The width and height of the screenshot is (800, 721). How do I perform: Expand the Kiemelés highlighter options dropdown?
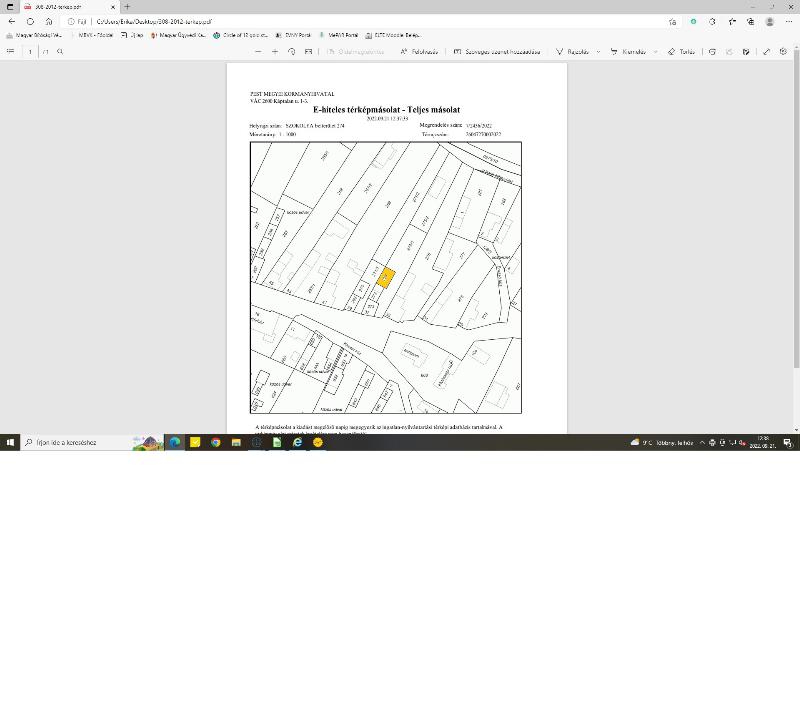tap(656, 52)
